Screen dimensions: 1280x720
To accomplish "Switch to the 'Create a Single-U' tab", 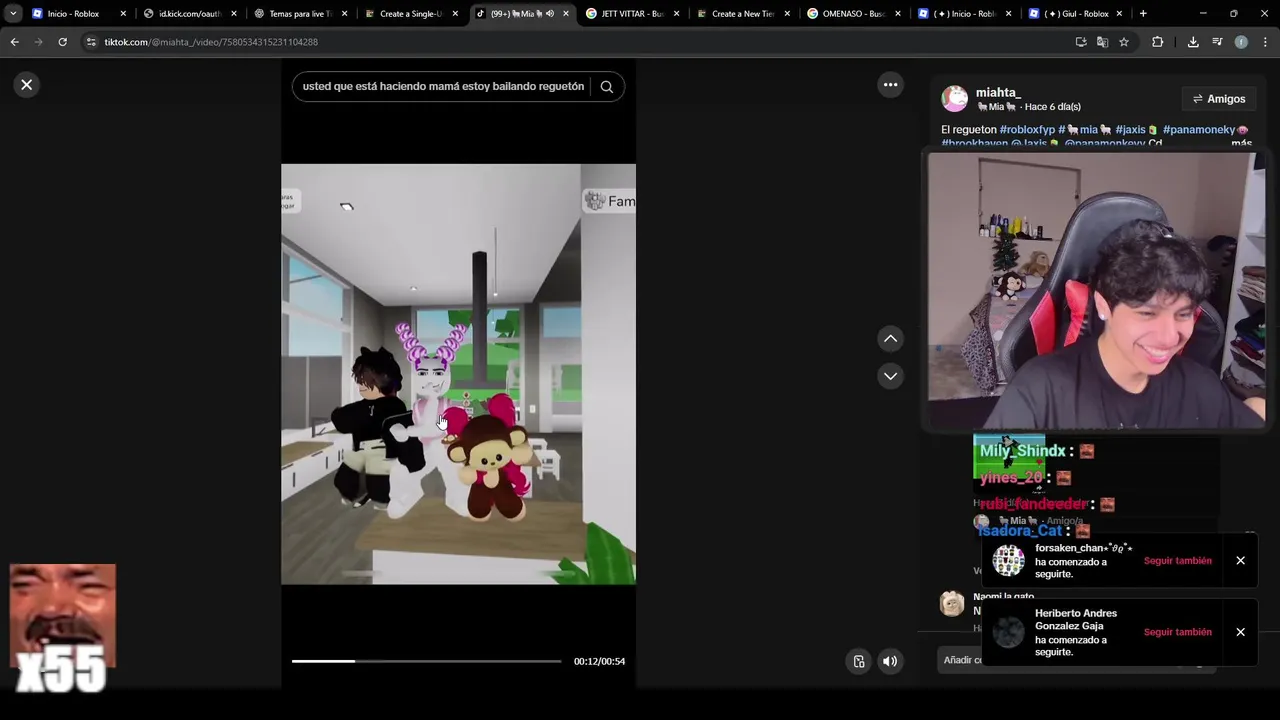I will [410, 14].
